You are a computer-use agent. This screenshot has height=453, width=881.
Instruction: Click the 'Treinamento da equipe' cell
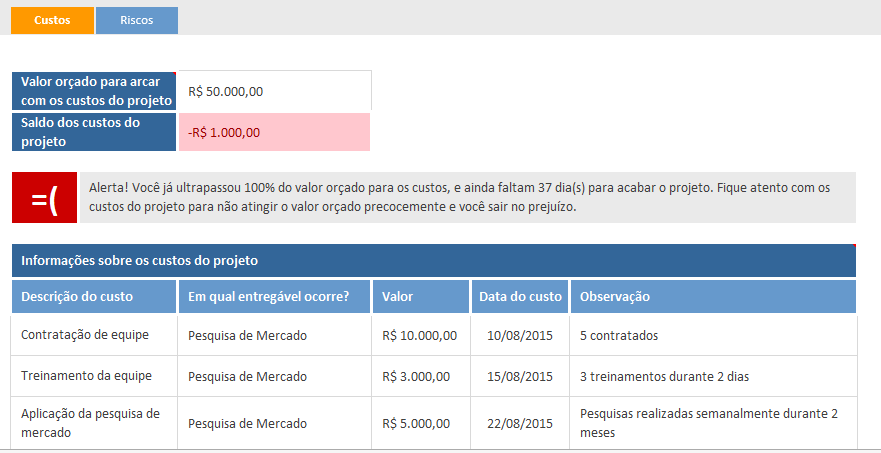pos(94,377)
